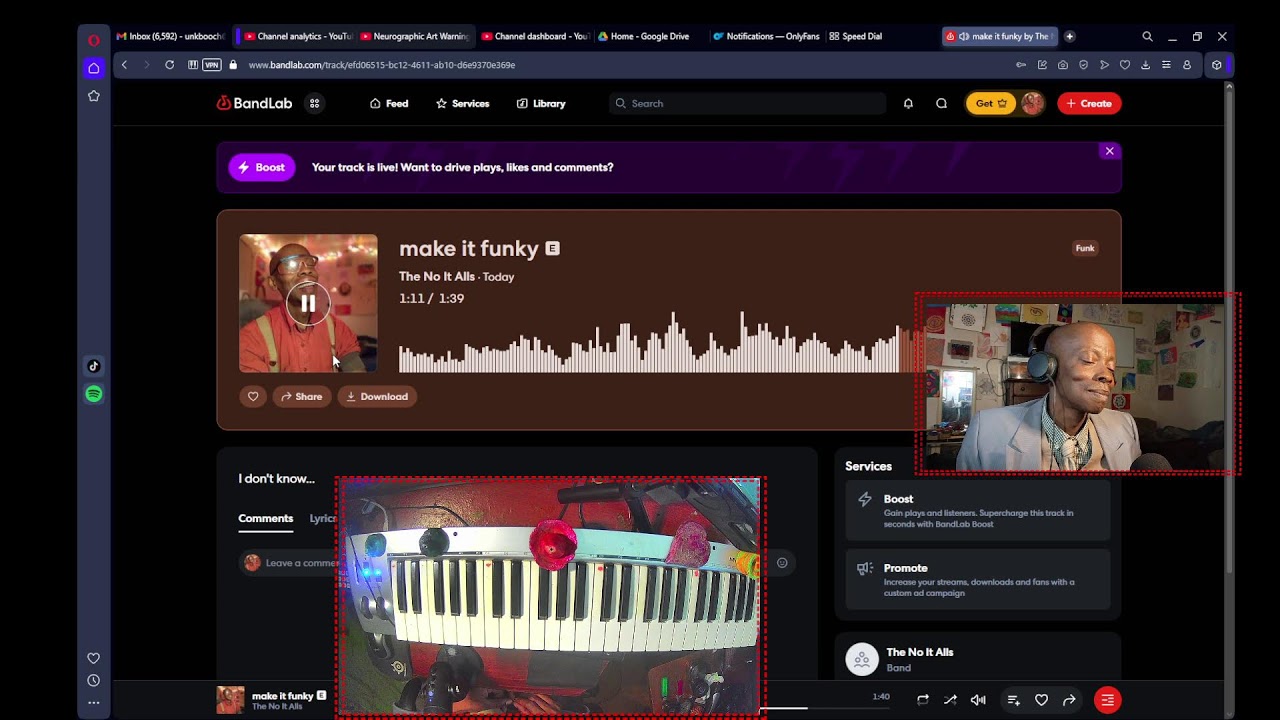This screenshot has width=1280, height=720.
Task: Go back to the previous page
Action: coord(124,65)
